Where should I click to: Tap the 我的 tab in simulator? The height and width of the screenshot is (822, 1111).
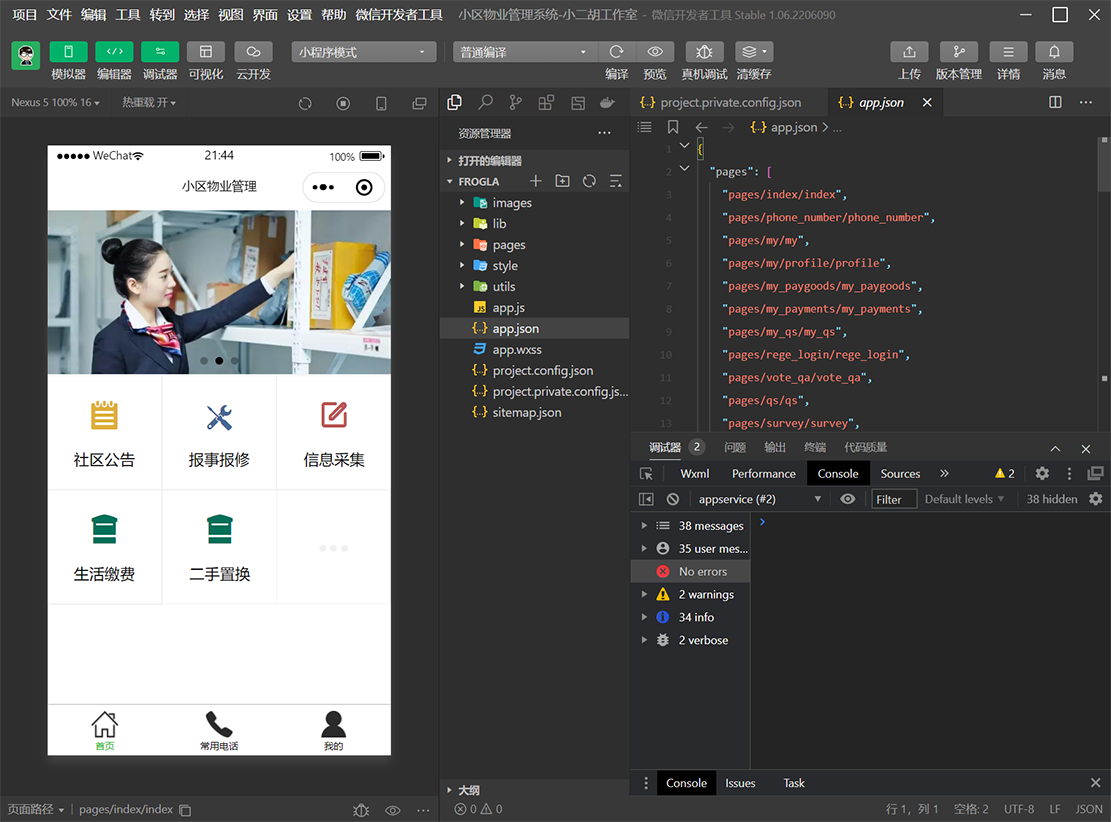pos(333,731)
